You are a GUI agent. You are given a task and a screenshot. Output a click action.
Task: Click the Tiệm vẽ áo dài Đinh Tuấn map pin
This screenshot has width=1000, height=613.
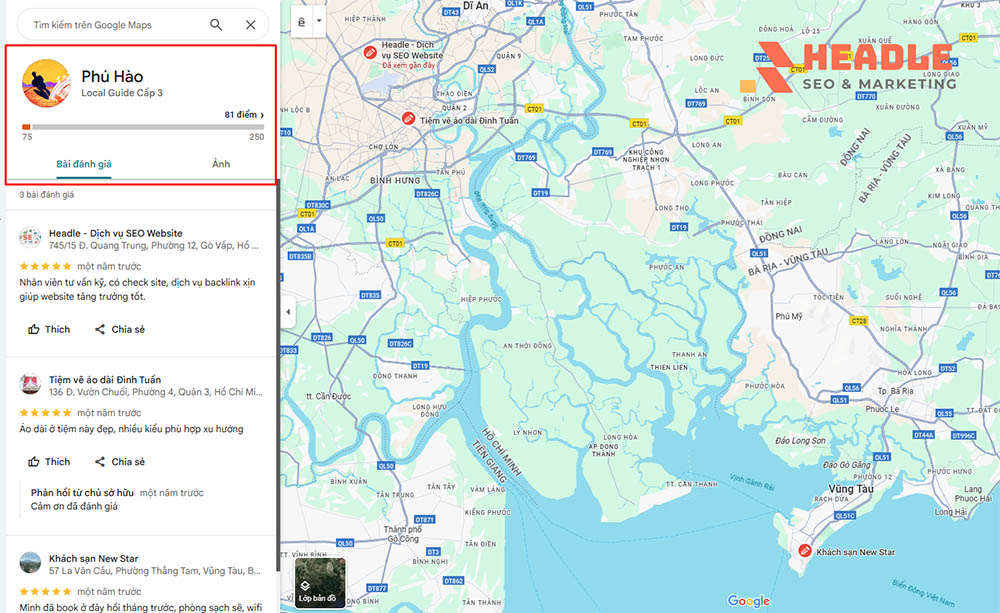tap(408, 118)
